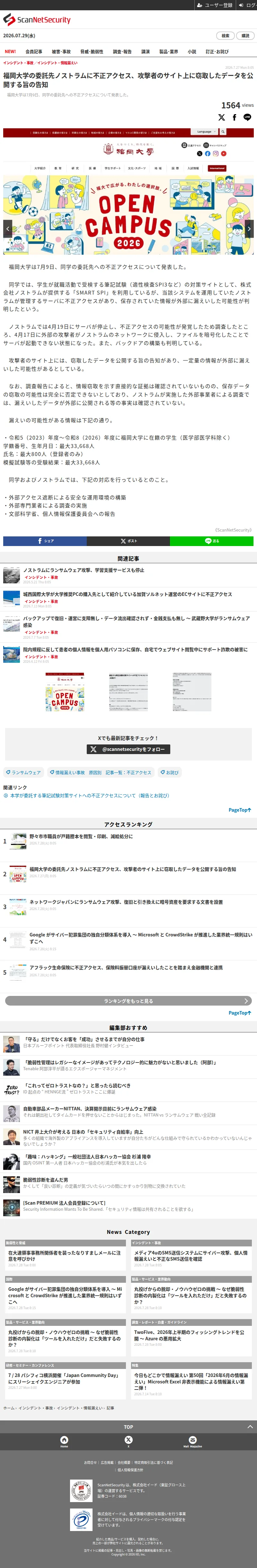
Task: Open ranking item 1 about 野々市市職員
Action: [81, 836]
